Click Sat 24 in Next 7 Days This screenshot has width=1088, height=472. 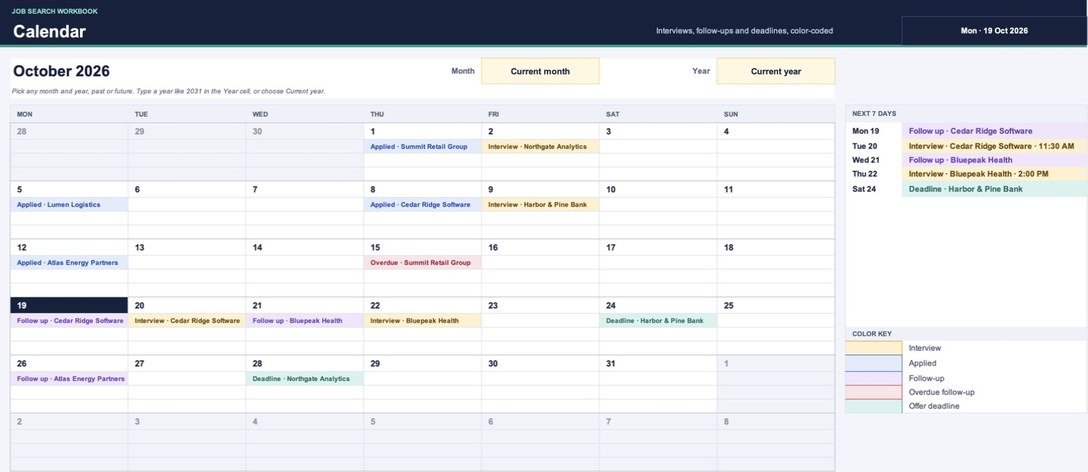pos(865,189)
